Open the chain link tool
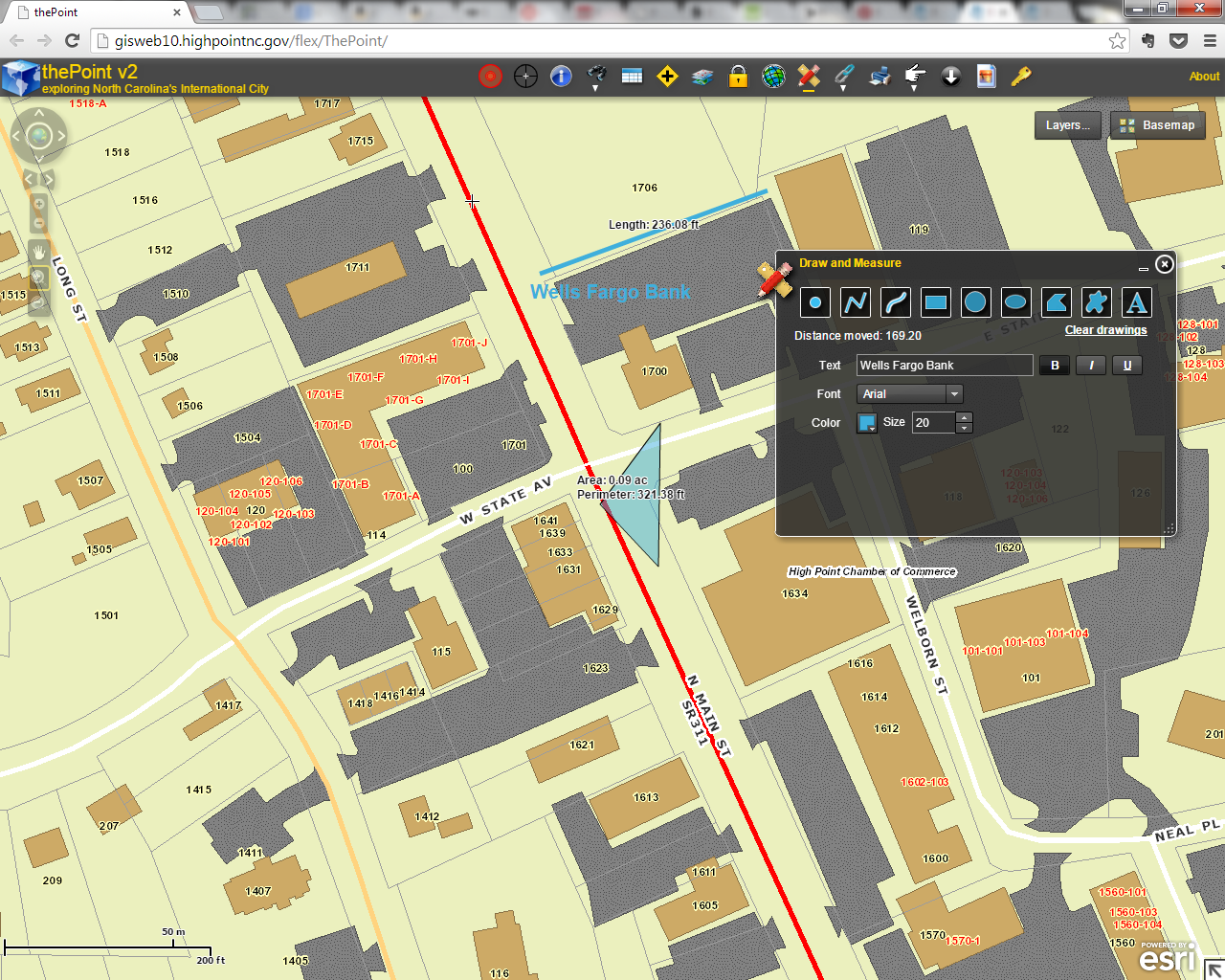 [x=844, y=77]
